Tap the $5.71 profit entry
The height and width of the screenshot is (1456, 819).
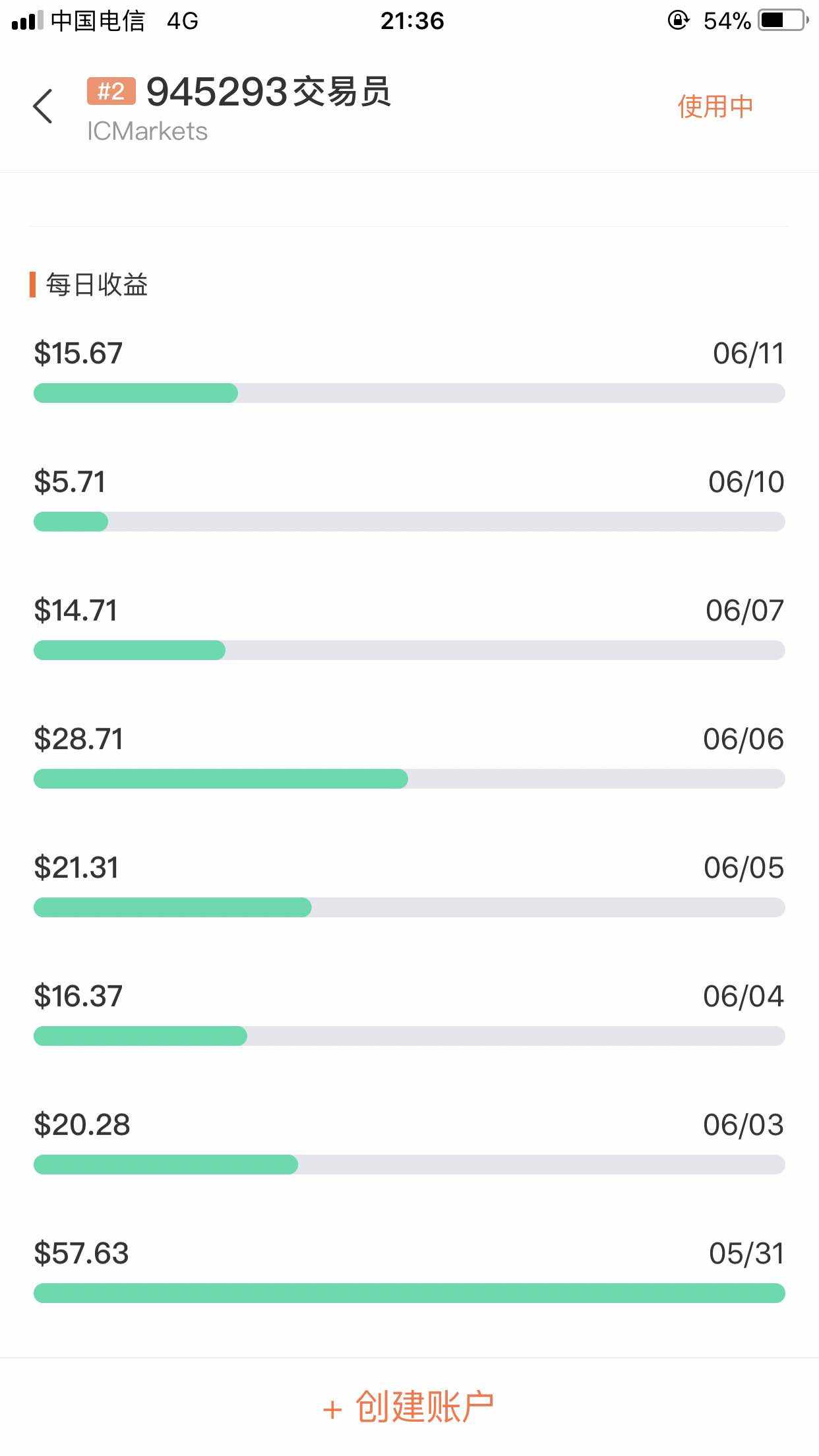[70, 482]
